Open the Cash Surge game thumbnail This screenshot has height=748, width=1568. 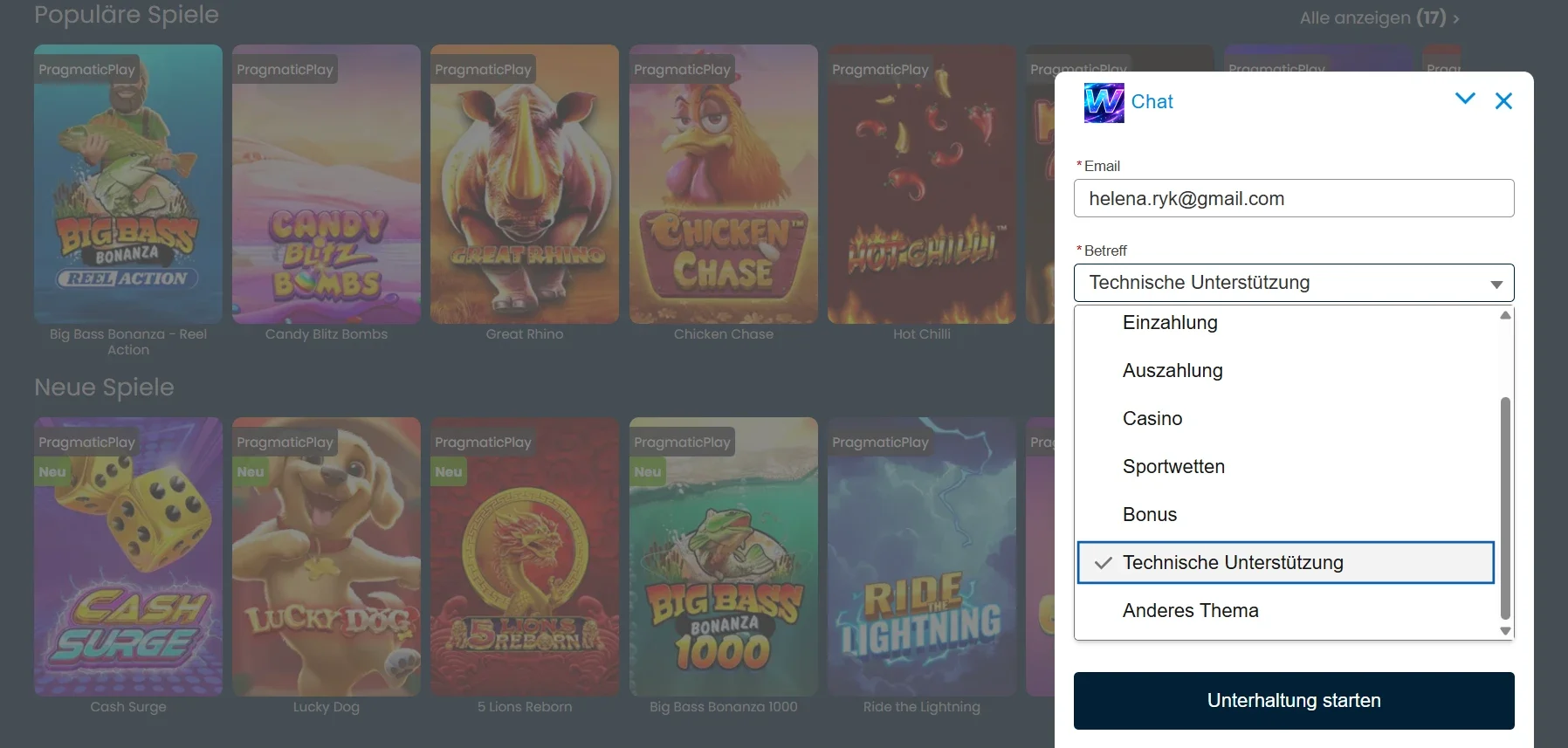coord(128,557)
